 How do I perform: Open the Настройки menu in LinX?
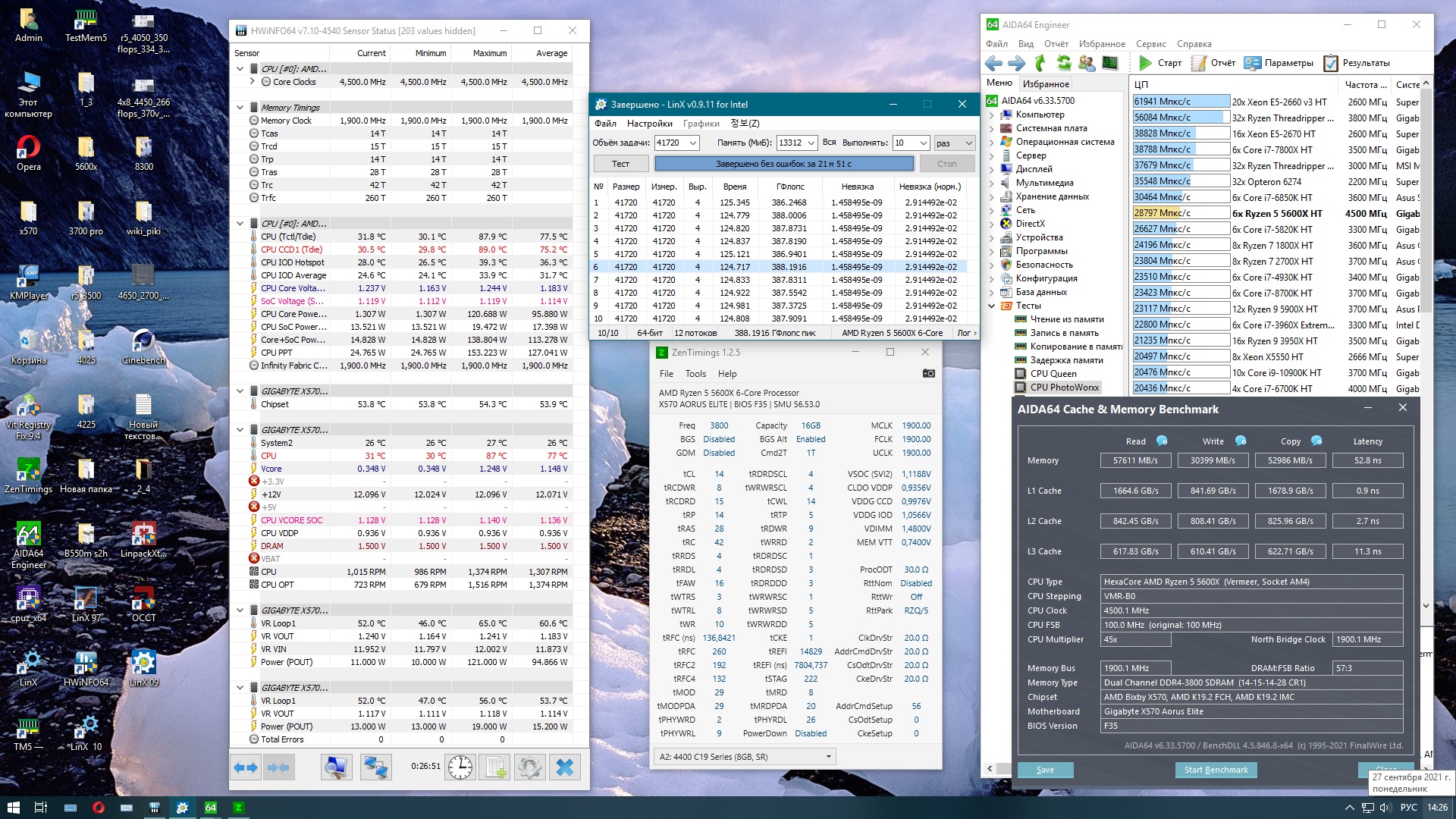[649, 124]
